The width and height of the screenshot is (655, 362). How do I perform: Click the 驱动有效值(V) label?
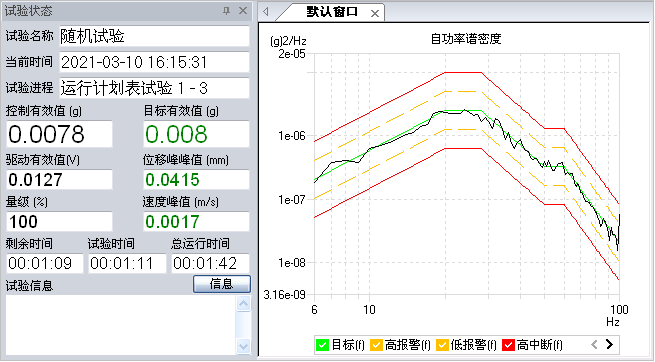43,159
